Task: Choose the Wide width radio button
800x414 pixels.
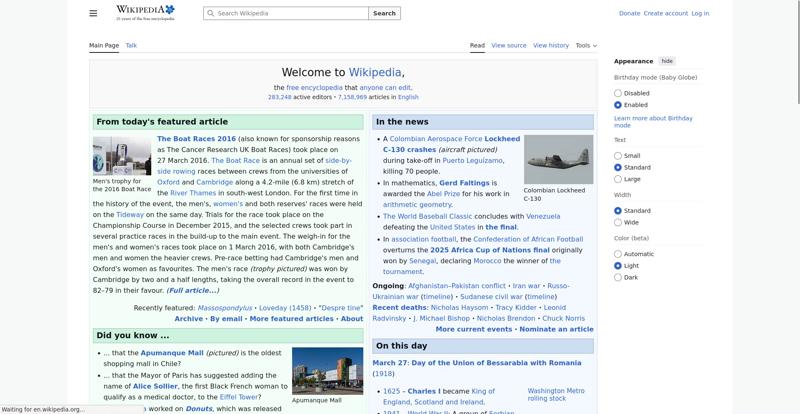Action: pyautogui.click(x=618, y=222)
